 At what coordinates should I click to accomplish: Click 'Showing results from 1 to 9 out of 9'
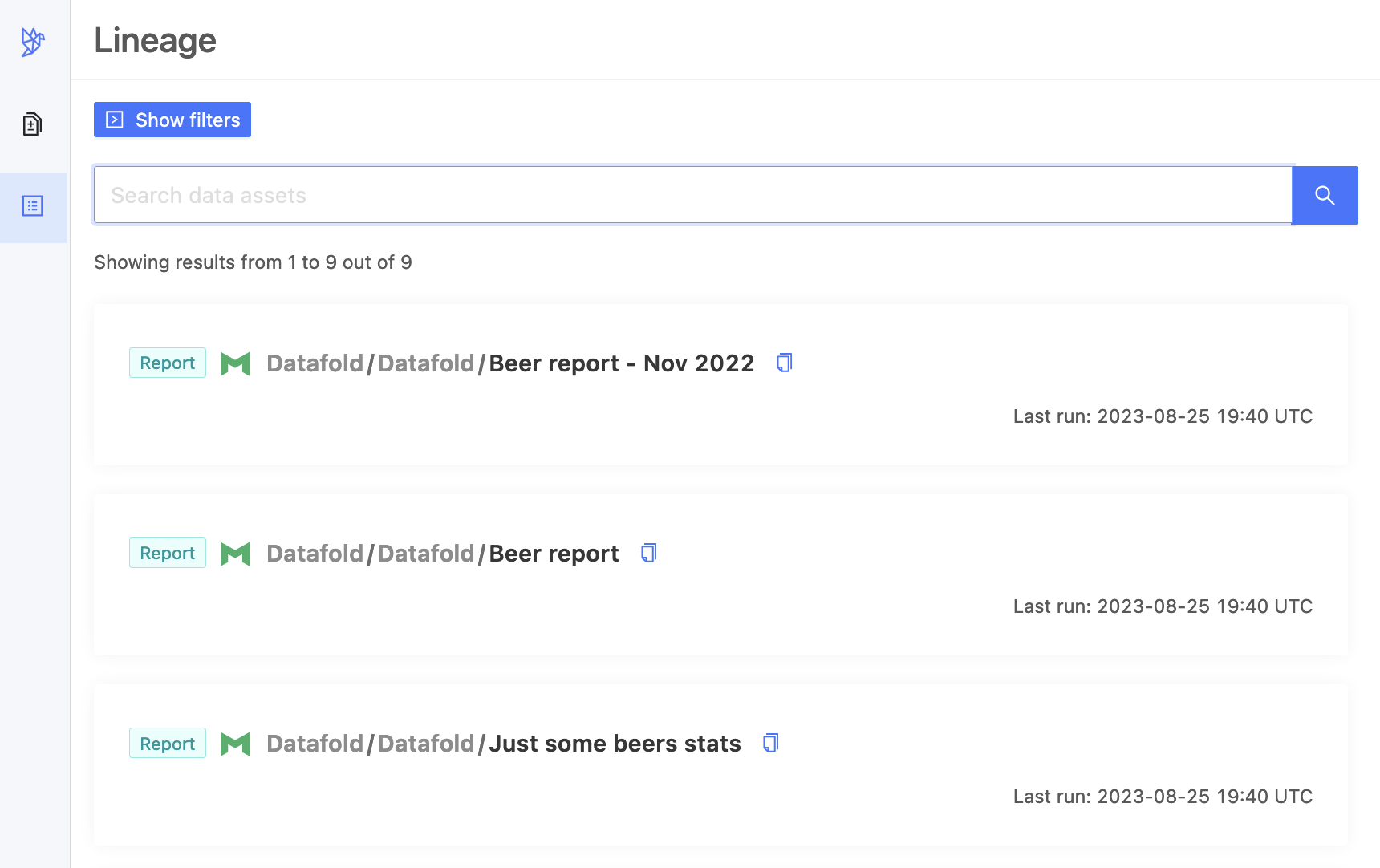pos(253,262)
